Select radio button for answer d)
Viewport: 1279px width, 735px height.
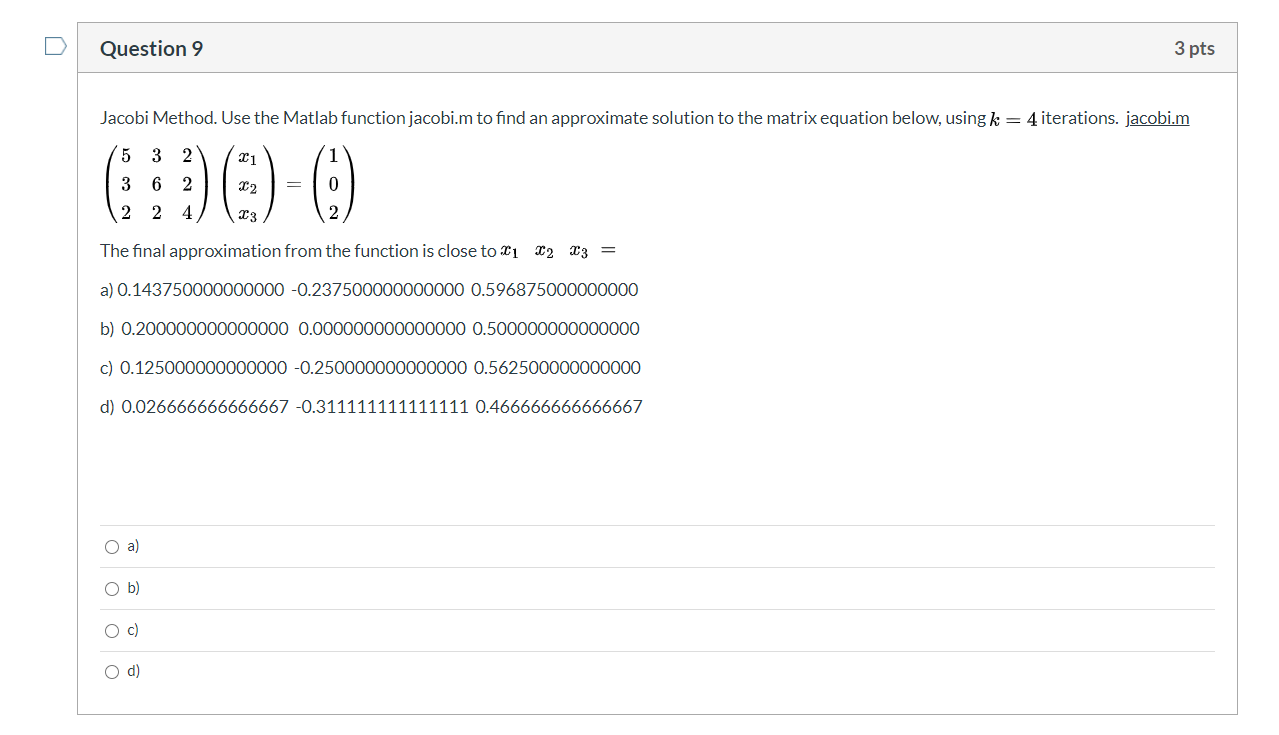[x=112, y=671]
